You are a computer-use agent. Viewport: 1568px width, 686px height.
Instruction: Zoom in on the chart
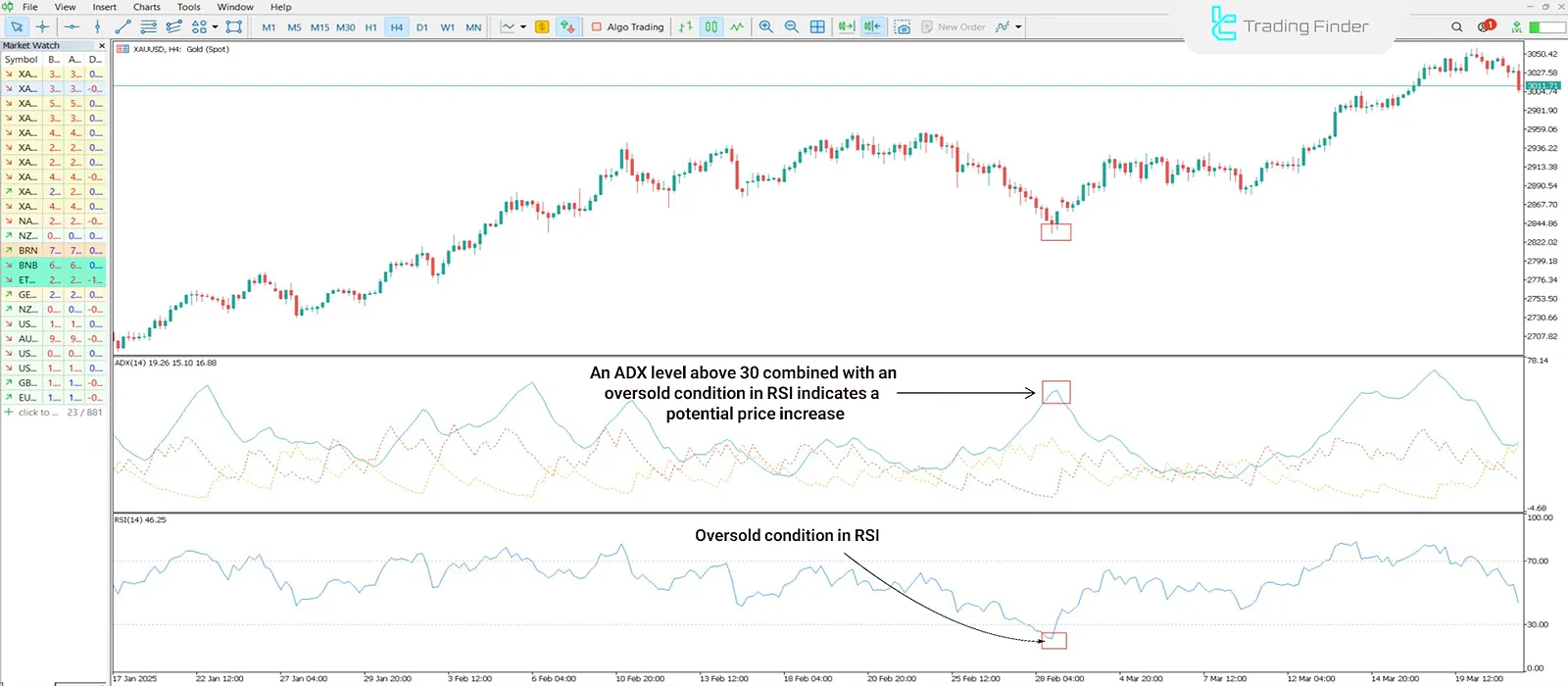(765, 26)
